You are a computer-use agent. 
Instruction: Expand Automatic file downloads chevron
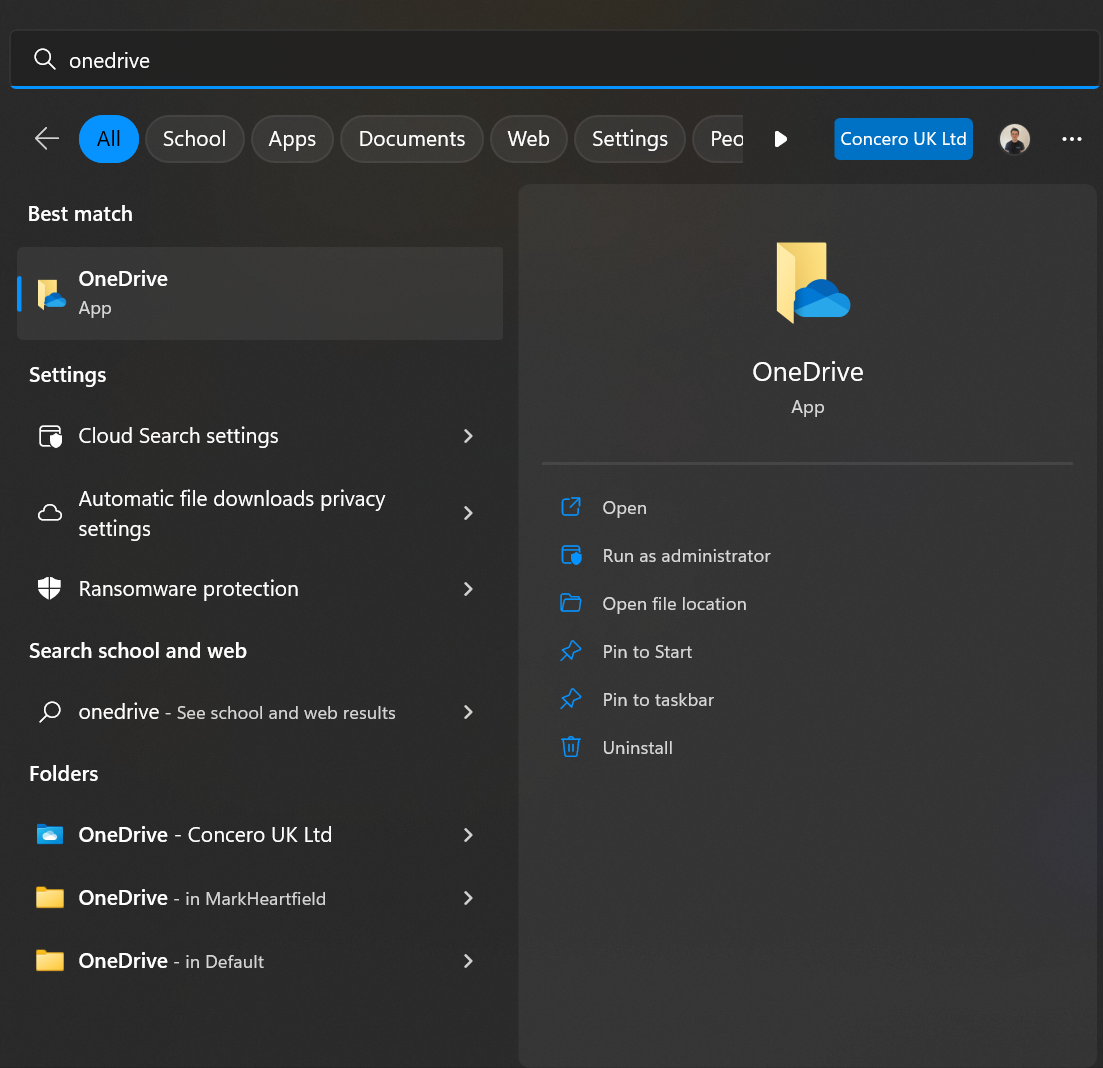click(468, 513)
